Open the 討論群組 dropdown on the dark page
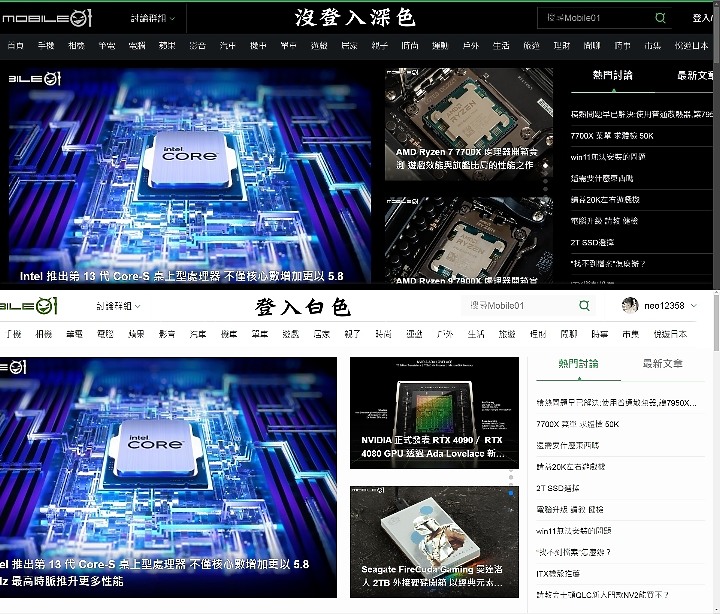Screen dimensions: 720x614 (152, 18)
